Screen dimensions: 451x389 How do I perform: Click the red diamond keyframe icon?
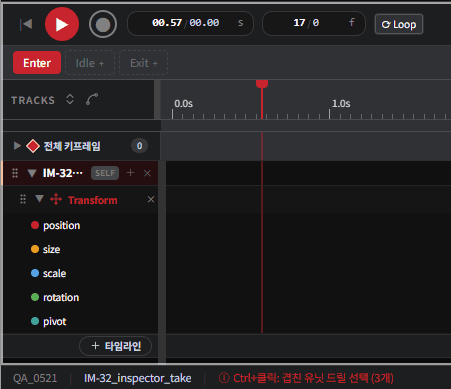click(33, 146)
